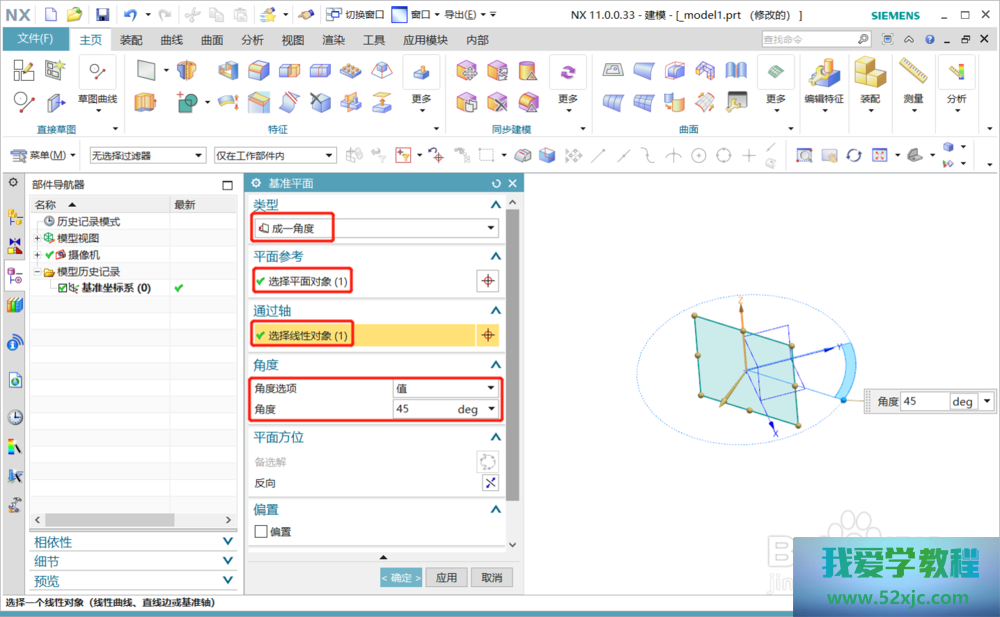The height and width of the screenshot is (617, 1000).
Task: Click the dialog's vertical scrollbar
Action: click(x=513, y=350)
